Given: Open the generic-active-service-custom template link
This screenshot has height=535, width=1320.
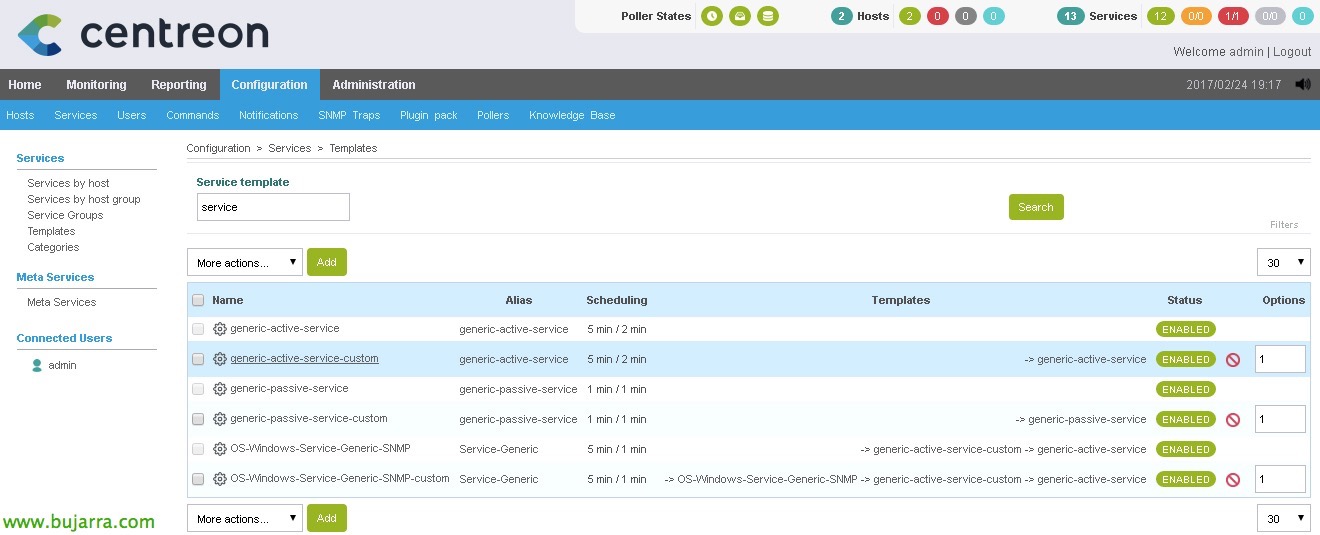Looking at the screenshot, I should 304,359.
